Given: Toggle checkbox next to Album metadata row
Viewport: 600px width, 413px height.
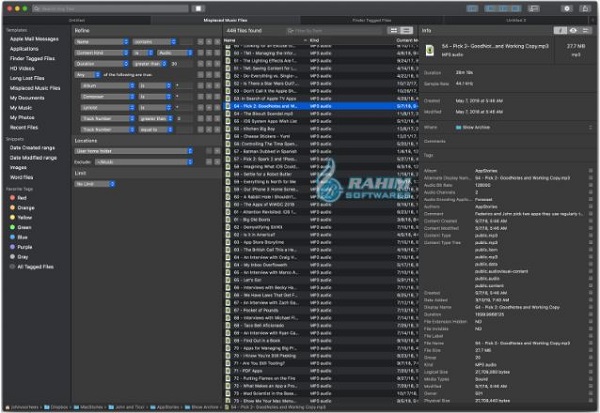Looking at the screenshot, I should (x=591, y=171).
